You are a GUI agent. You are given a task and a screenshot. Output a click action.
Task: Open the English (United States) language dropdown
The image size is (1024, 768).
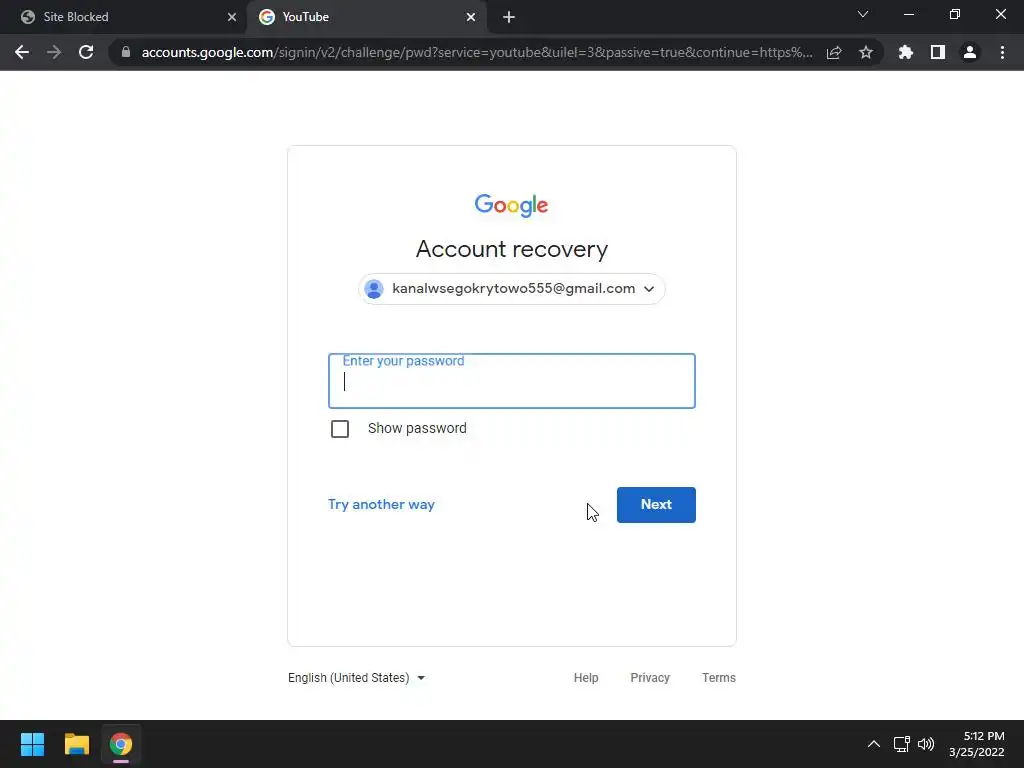(357, 678)
